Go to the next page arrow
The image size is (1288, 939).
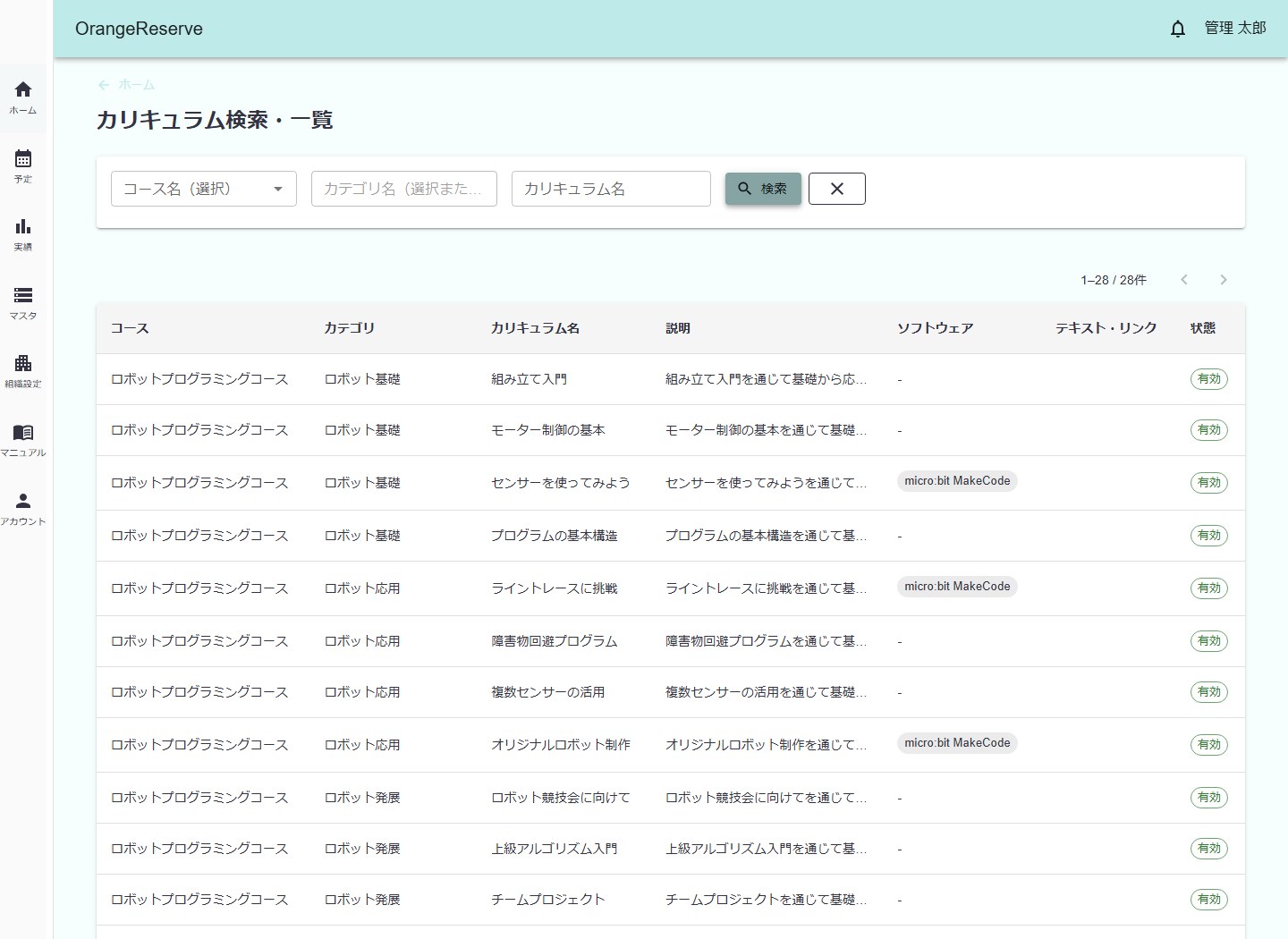point(1224,280)
